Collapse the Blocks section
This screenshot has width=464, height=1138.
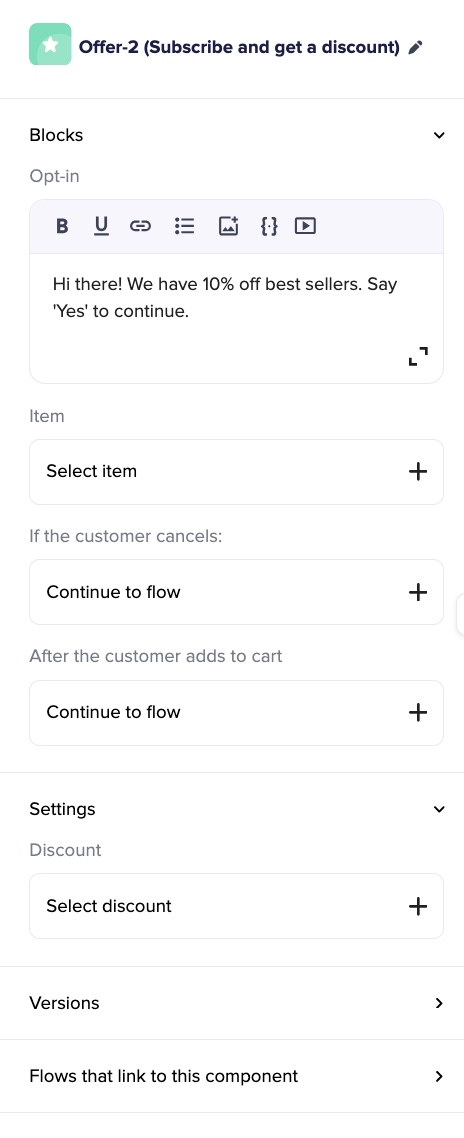(x=439, y=135)
